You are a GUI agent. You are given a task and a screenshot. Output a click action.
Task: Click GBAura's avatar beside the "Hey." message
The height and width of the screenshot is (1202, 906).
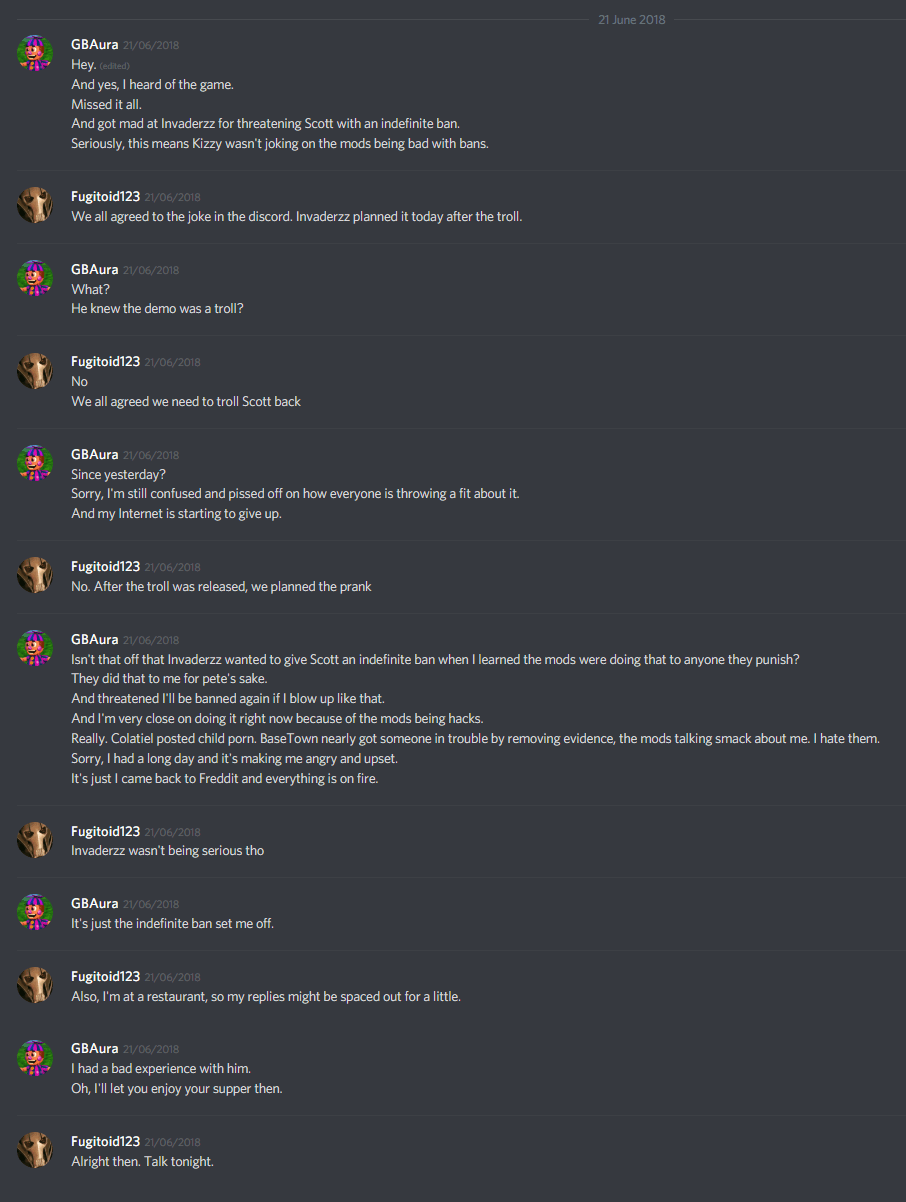[x=35, y=53]
